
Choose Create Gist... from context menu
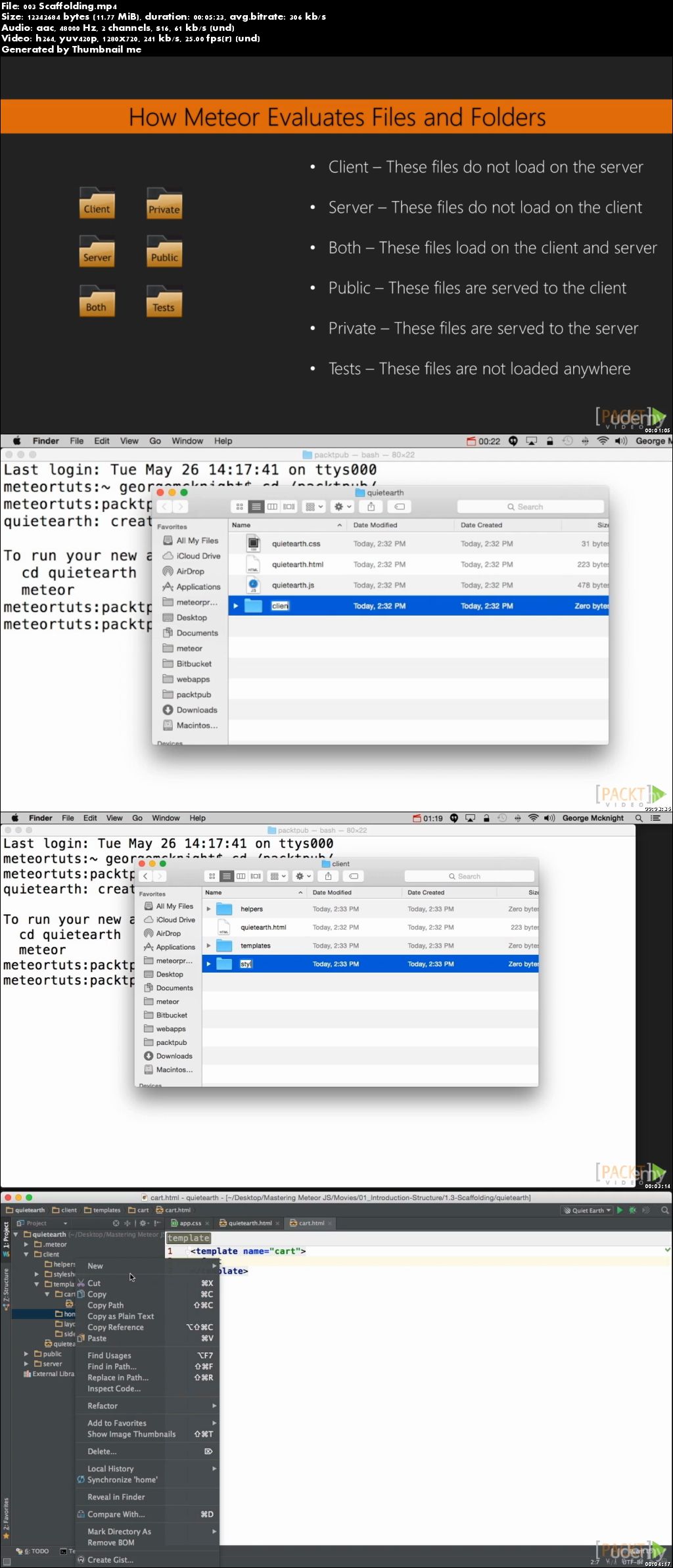[147, 1559]
